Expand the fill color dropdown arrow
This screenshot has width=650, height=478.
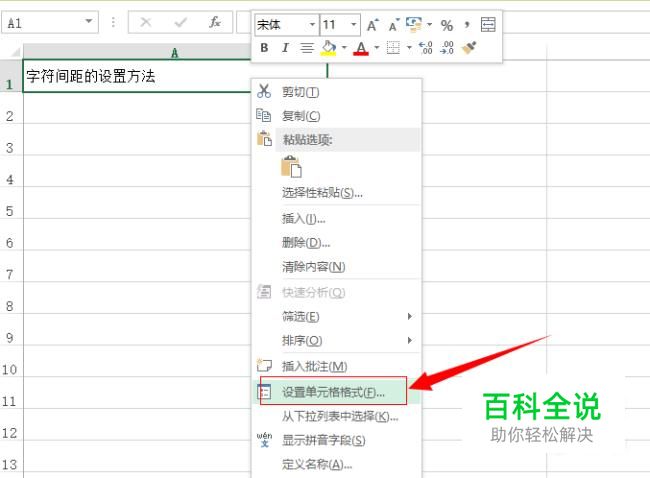click(x=344, y=48)
